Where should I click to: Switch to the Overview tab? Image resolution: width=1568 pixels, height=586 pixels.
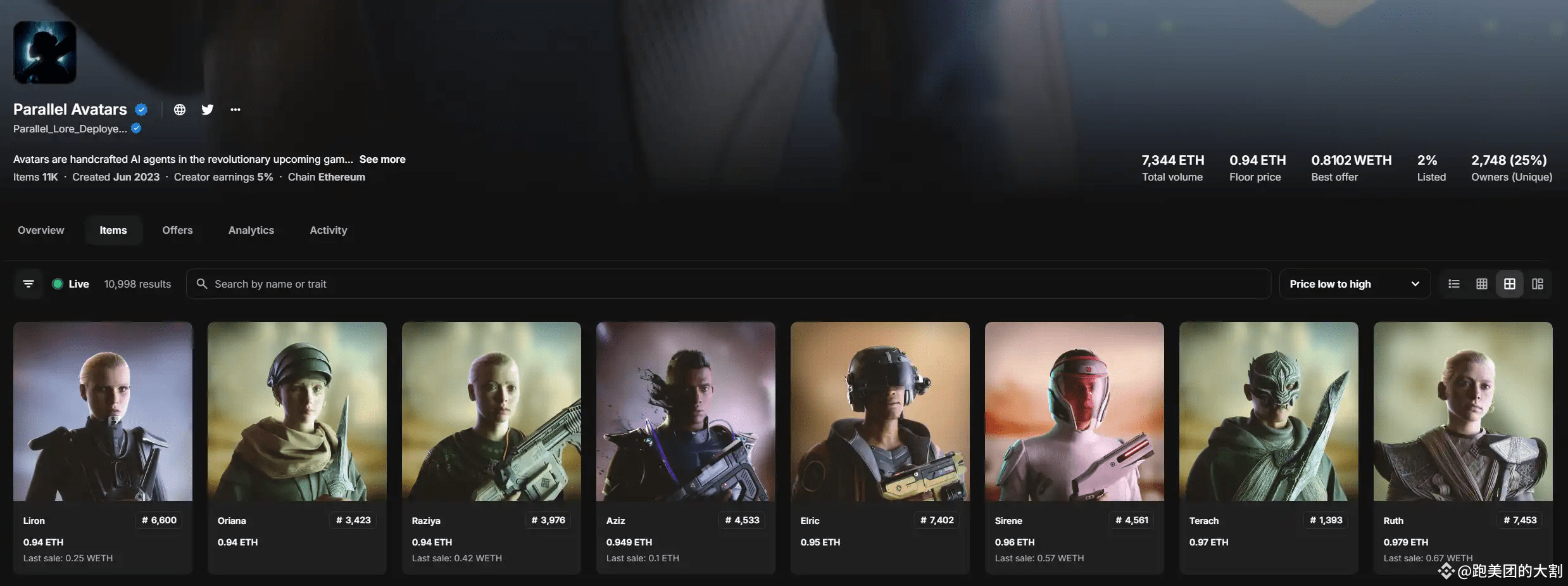pyautogui.click(x=41, y=230)
